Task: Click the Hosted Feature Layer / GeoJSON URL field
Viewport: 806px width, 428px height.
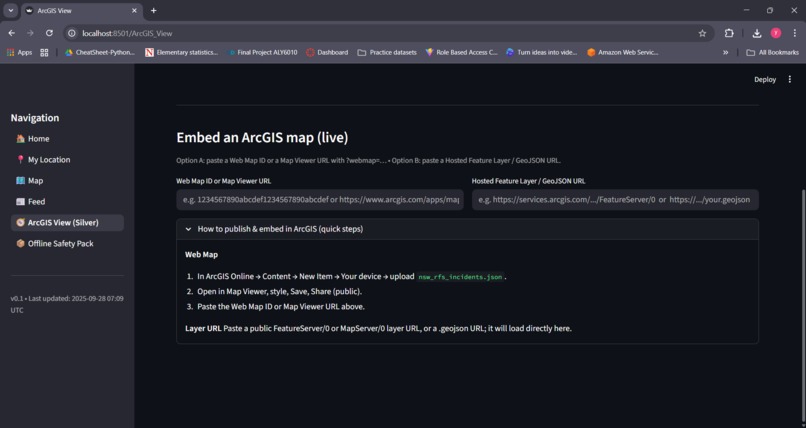Action: pyautogui.click(x=615, y=200)
